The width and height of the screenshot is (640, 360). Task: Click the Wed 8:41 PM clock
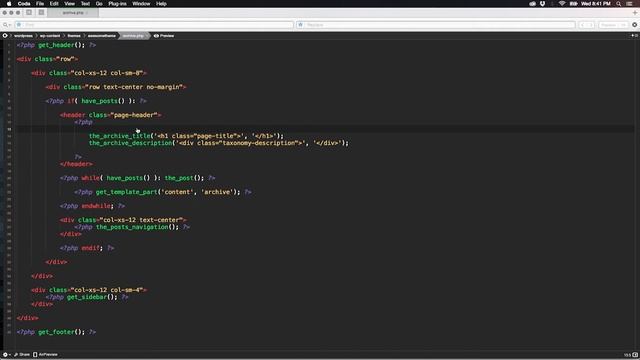596,4
